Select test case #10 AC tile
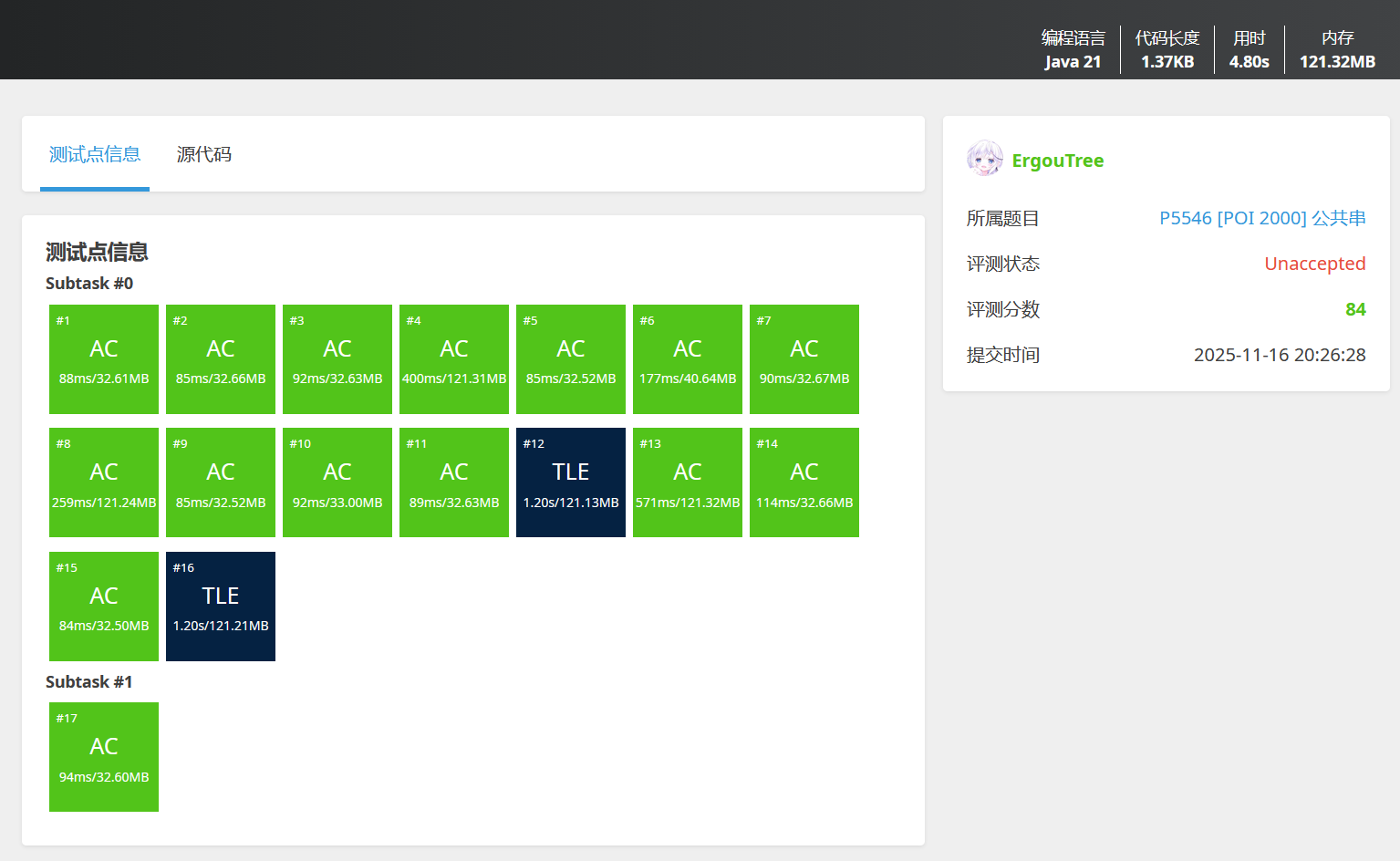Viewport: 1400px width, 861px height. pos(337,482)
